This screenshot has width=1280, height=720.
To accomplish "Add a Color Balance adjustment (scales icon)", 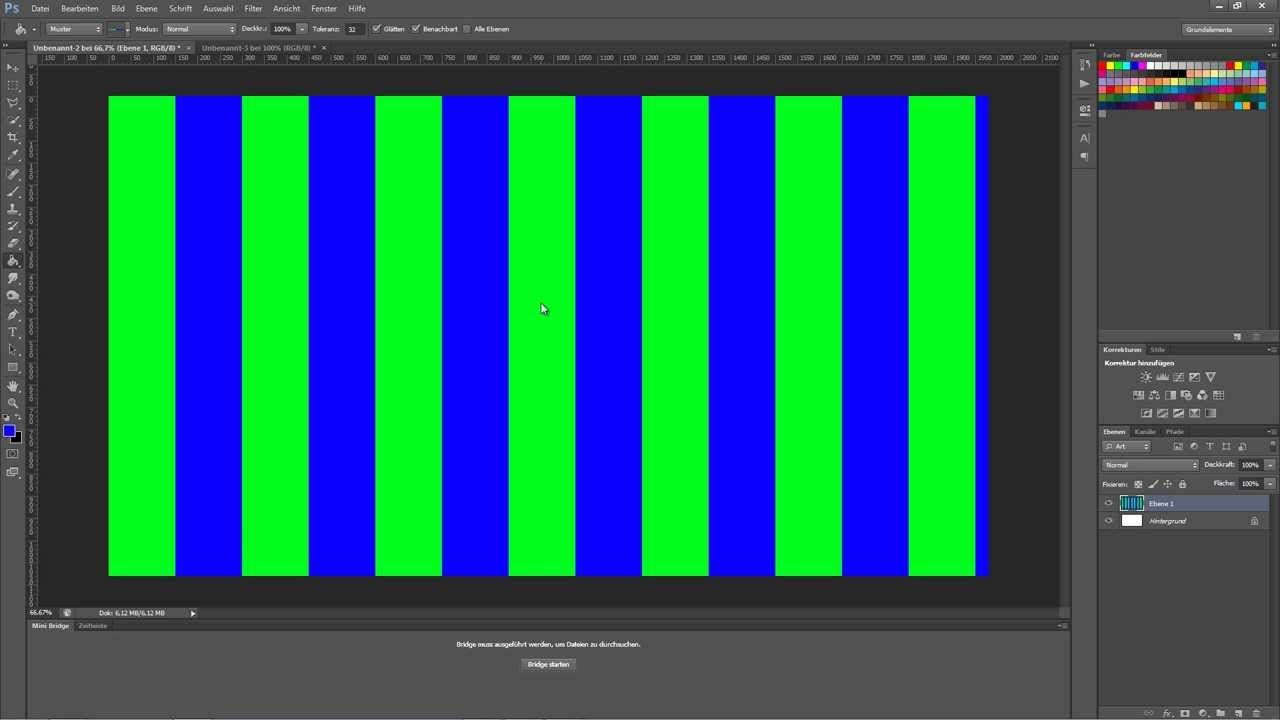I will [1154, 395].
